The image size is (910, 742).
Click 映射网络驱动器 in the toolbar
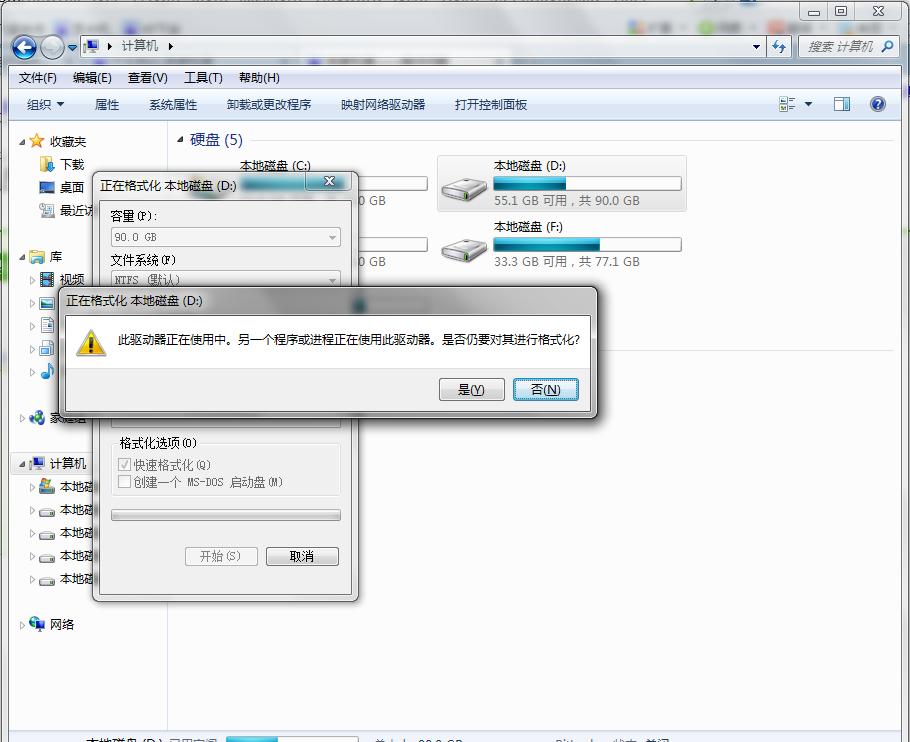(x=383, y=105)
